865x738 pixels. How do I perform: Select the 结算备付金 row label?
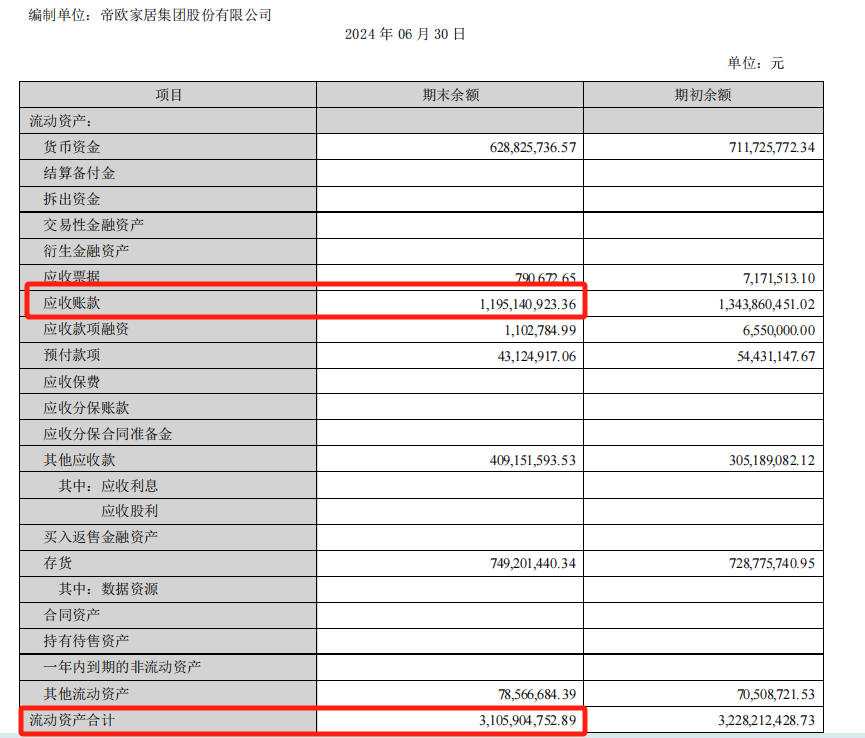pyautogui.click(x=79, y=173)
